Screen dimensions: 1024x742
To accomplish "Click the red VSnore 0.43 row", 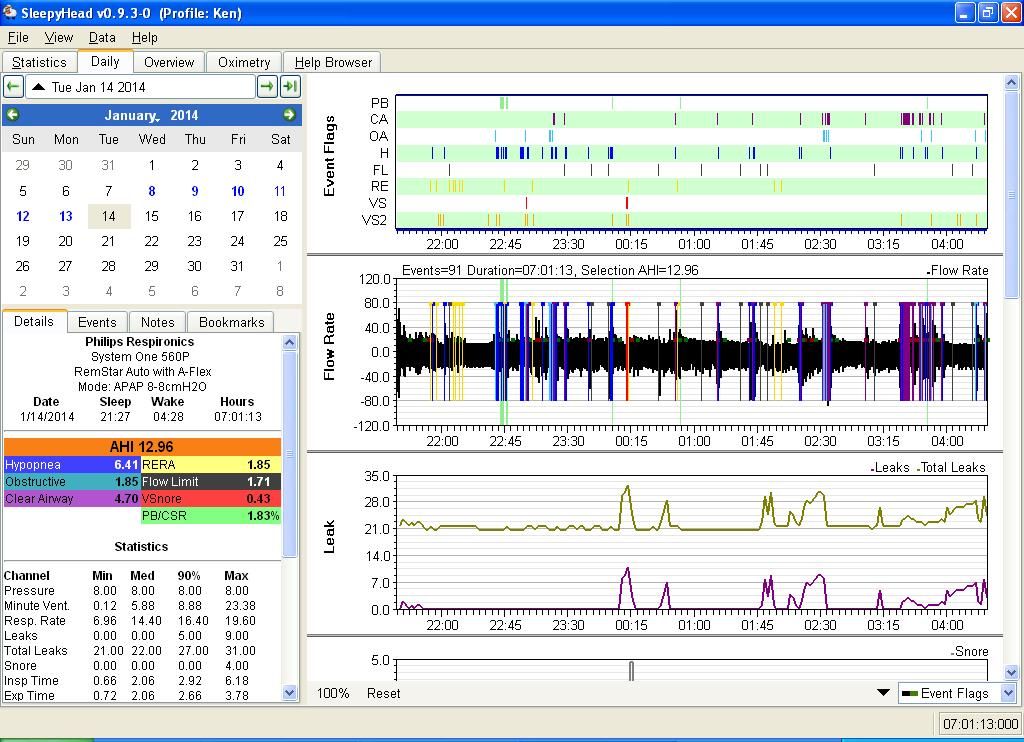I will point(210,498).
